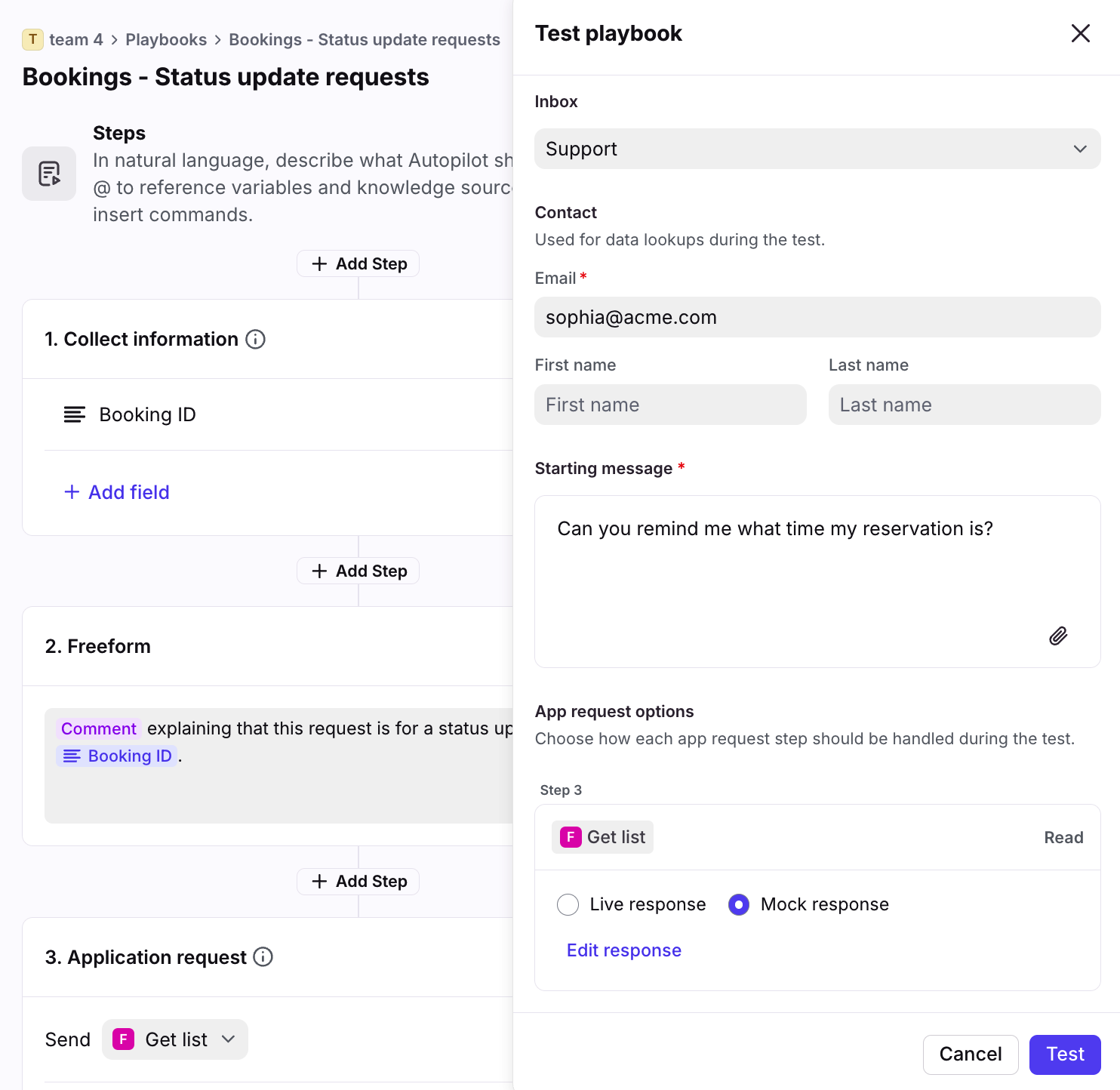Click the Edit response link
This screenshot has height=1090, width=1120.
click(x=623, y=950)
